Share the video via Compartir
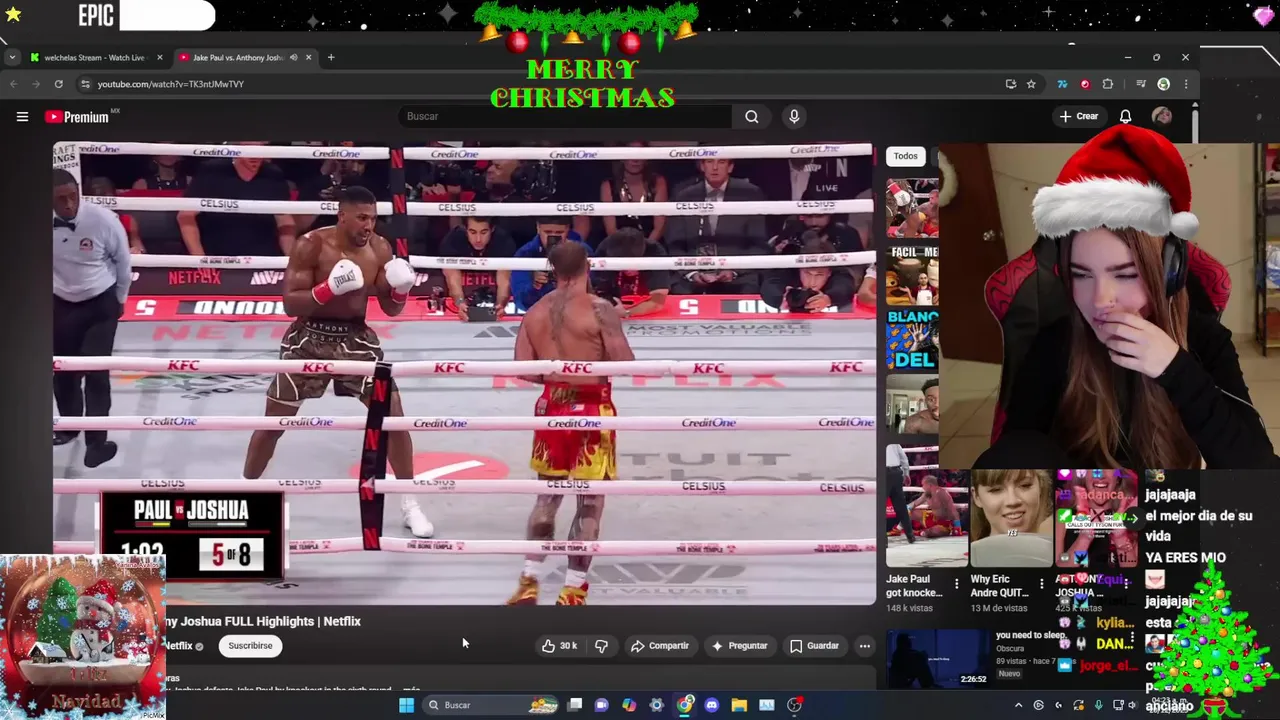 [660, 646]
